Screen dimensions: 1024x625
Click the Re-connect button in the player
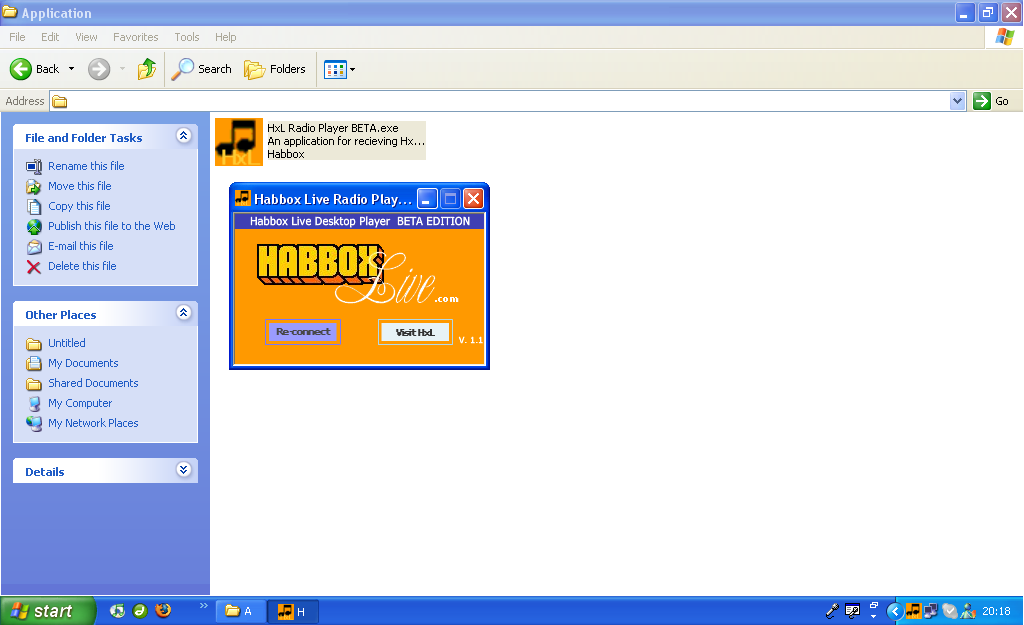(303, 332)
